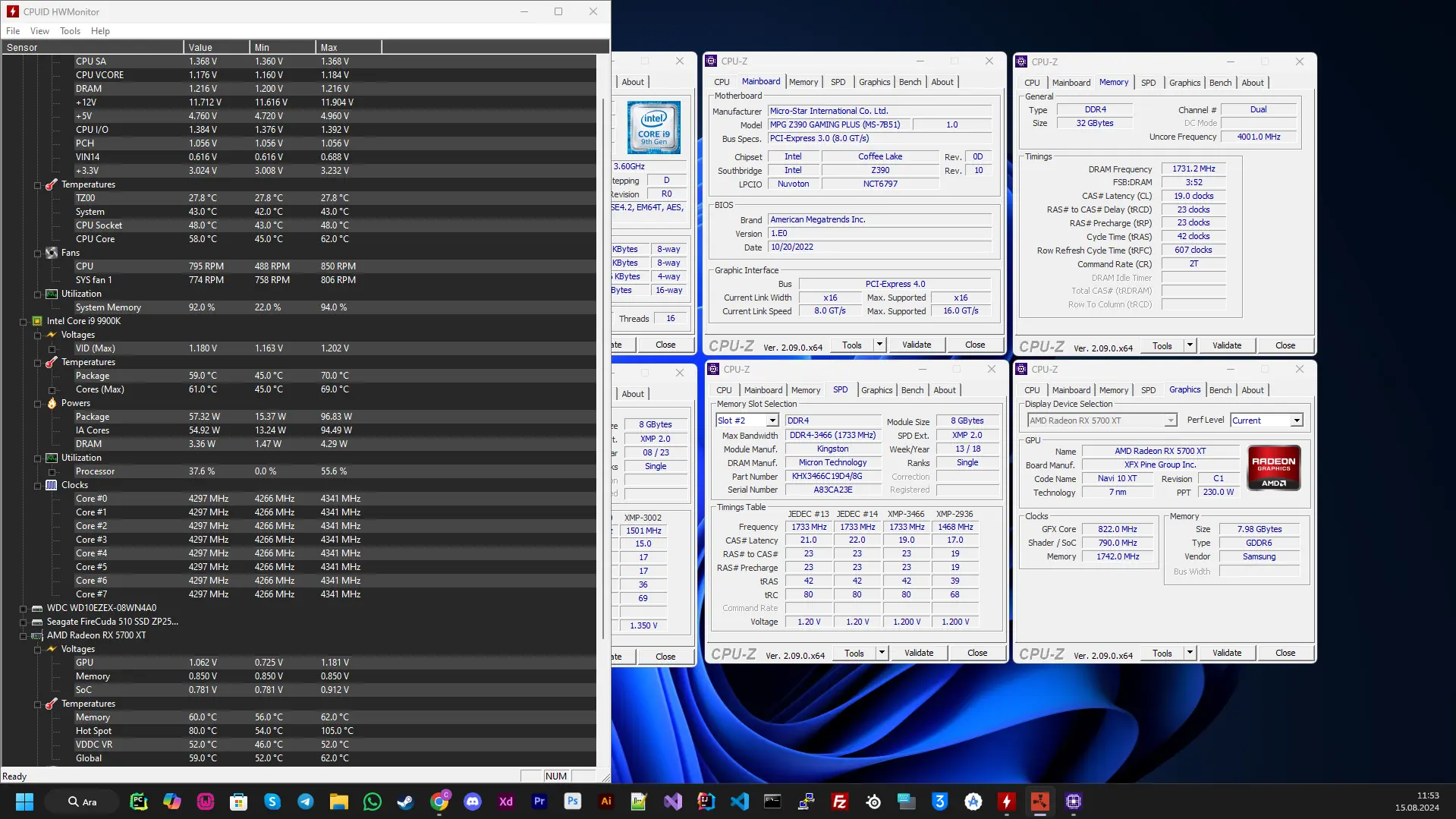Screen dimensions: 1456x819
Task: Open WhatsApp from the taskbar
Action: pyautogui.click(x=373, y=802)
